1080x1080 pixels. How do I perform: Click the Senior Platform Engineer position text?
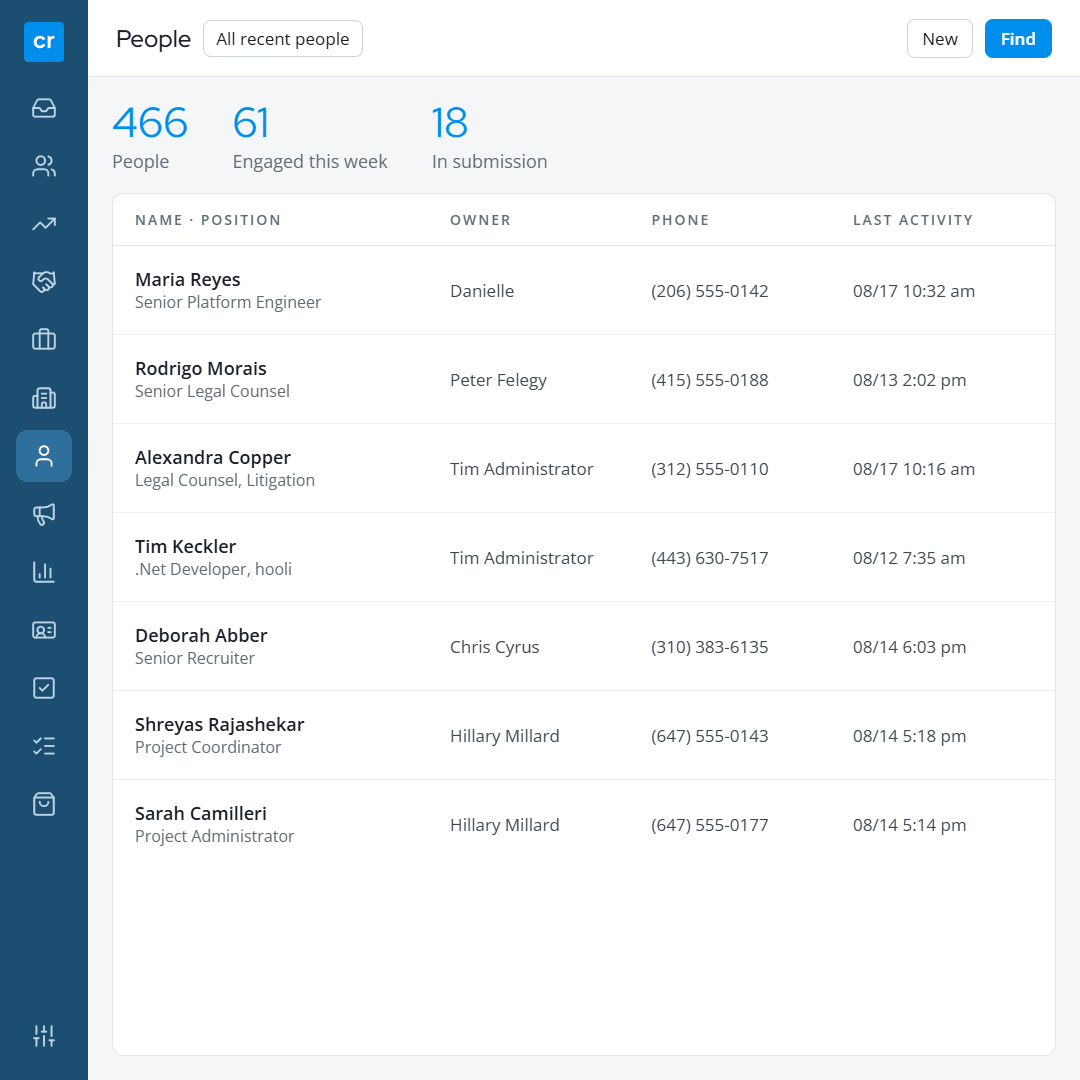point(228,302)
